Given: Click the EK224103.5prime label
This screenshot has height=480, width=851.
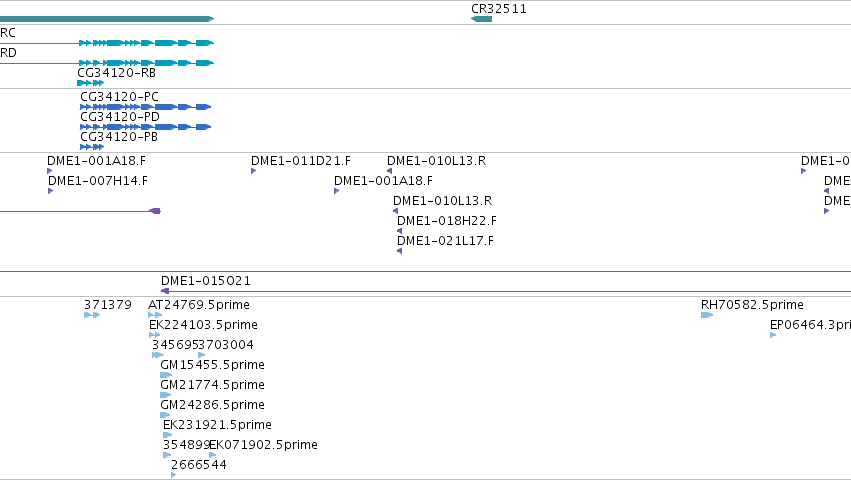Looking at the screenshot, I should coord(203,325).
